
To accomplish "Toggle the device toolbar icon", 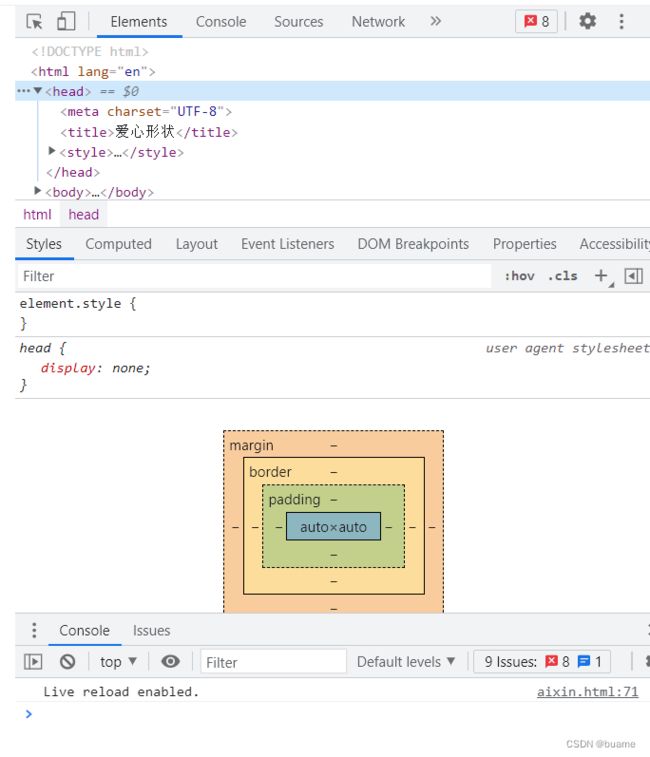I will click(x=66, y=21).
